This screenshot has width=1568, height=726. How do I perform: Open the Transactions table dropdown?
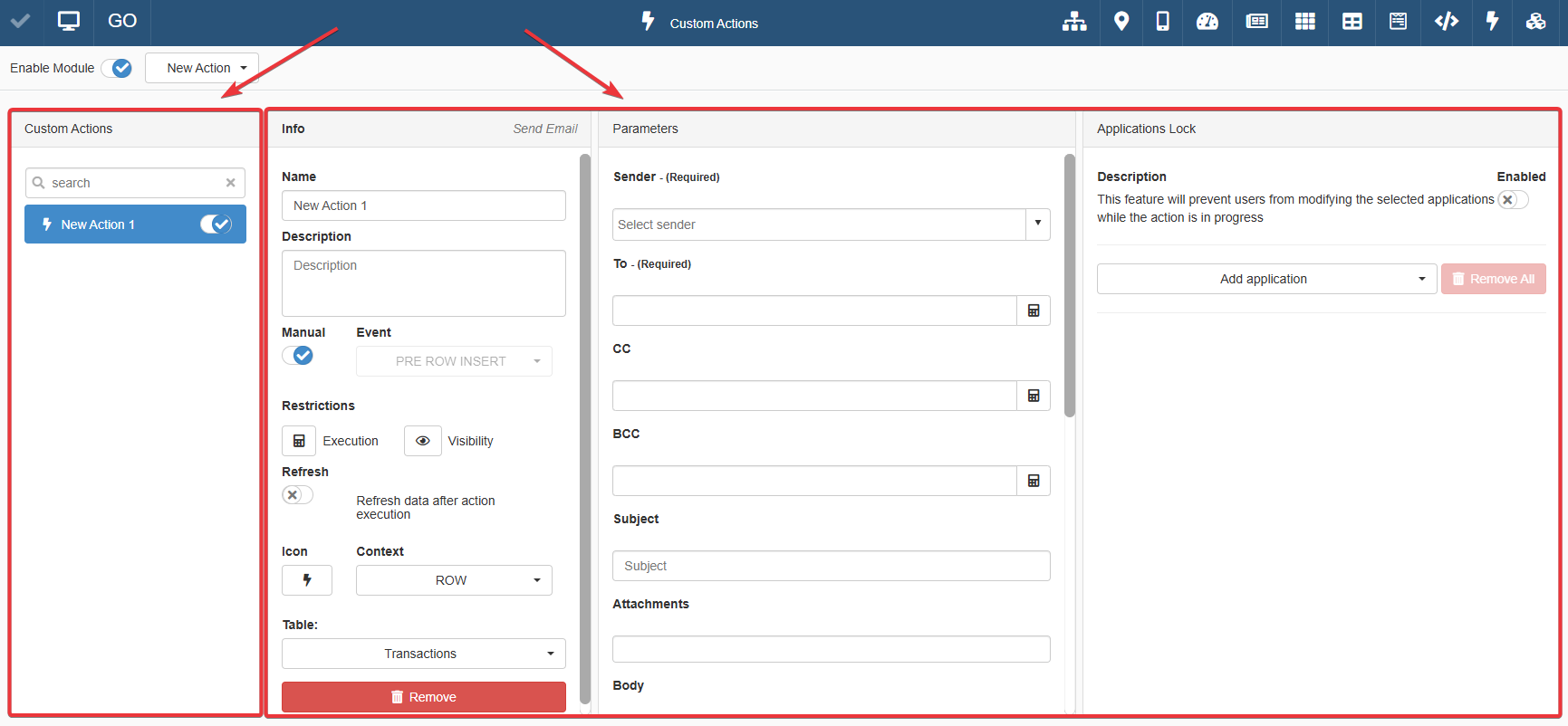(x=424, y=654)
